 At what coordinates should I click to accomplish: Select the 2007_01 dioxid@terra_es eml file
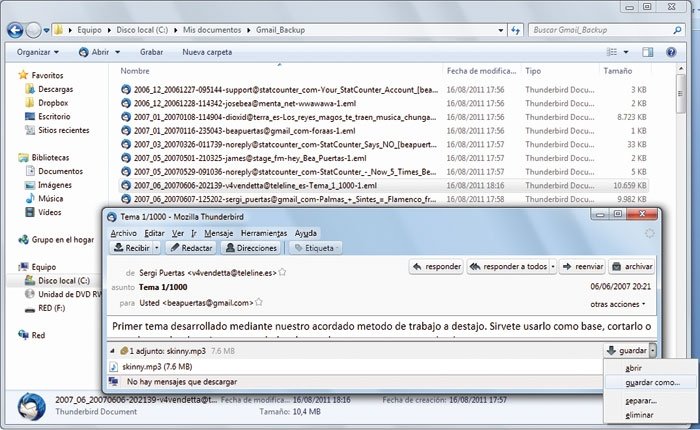coord(285,117)
